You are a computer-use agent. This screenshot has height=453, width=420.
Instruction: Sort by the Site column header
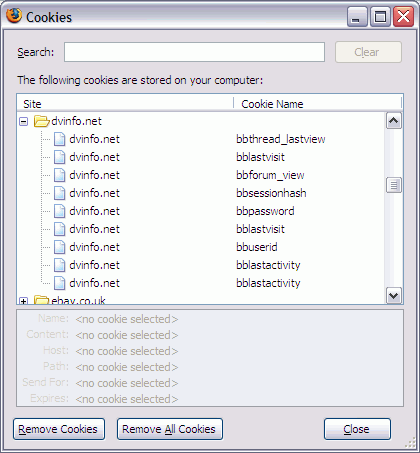pyautogui.click(x=125, y=104)
